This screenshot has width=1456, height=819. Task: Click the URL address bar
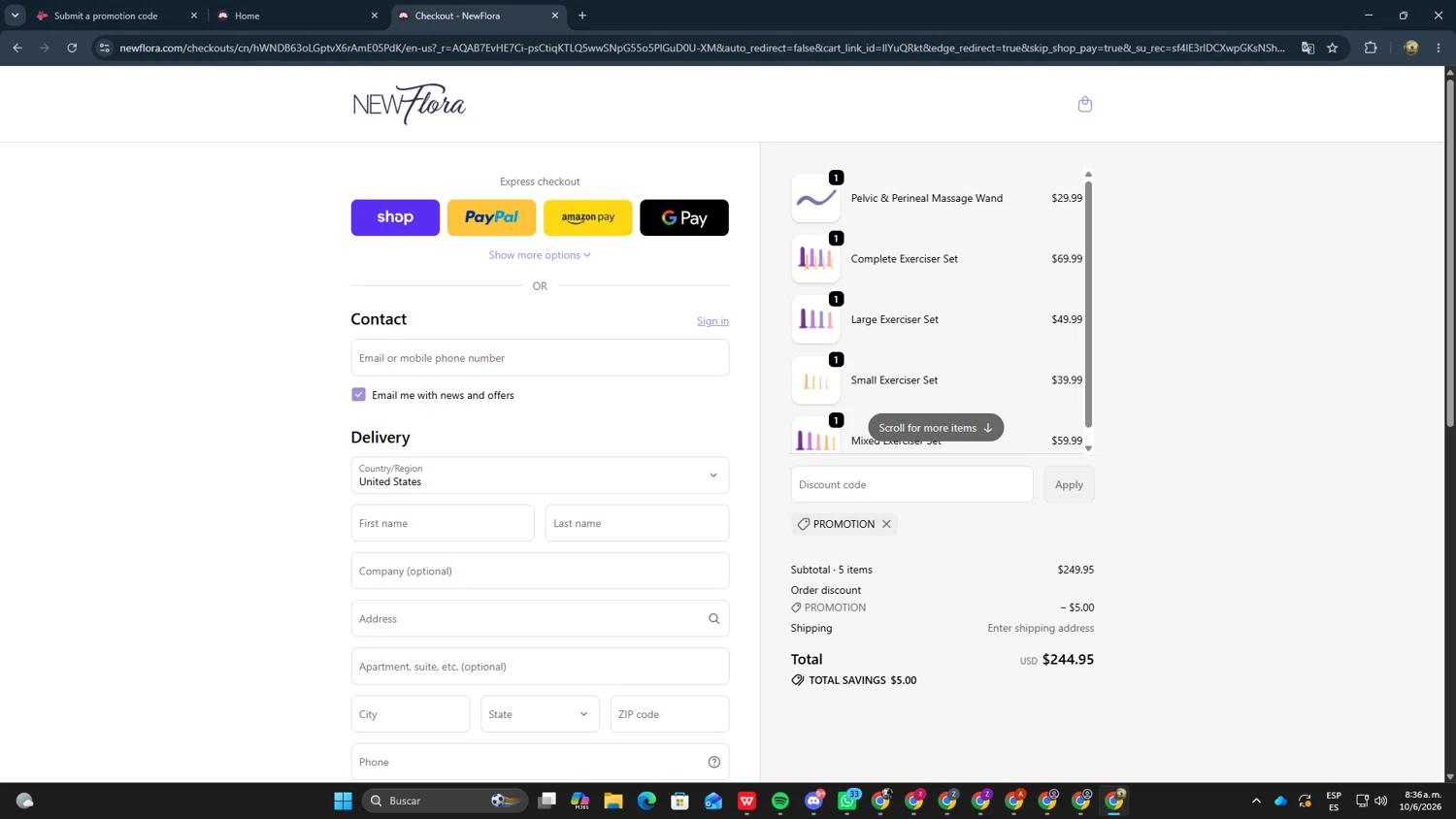(702, 48)
